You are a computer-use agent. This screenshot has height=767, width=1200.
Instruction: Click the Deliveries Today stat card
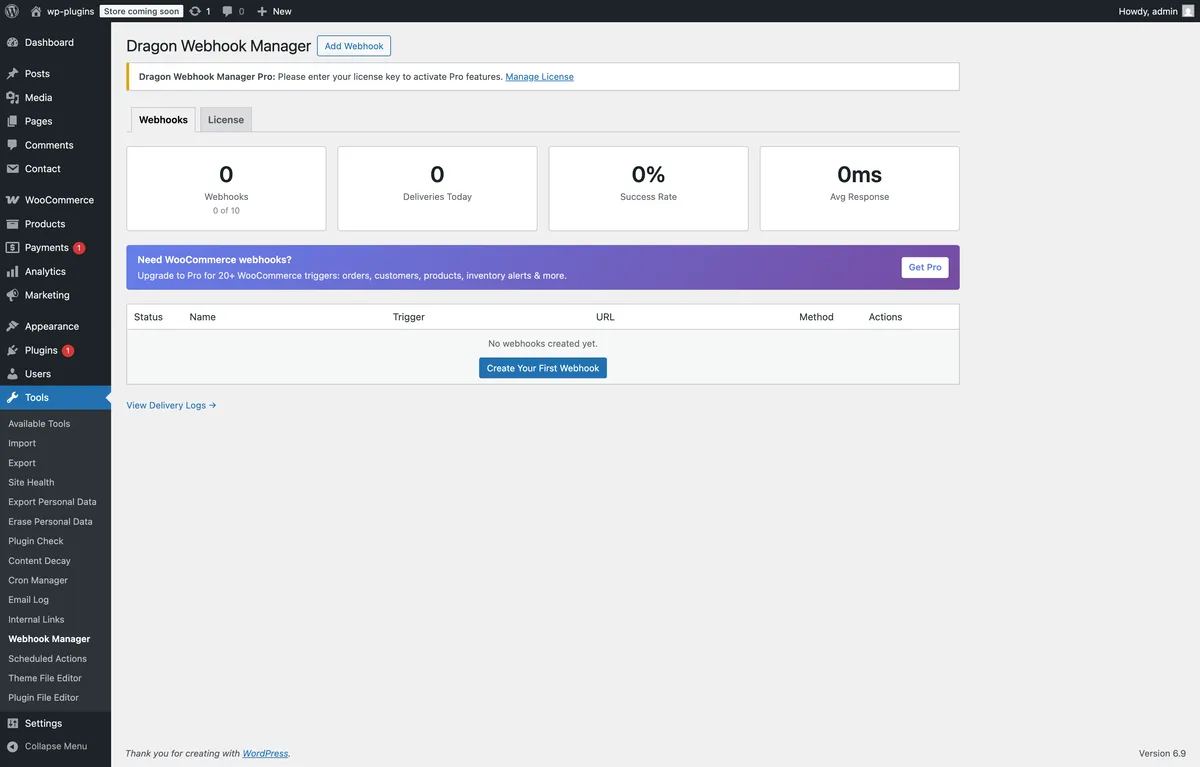437,188
